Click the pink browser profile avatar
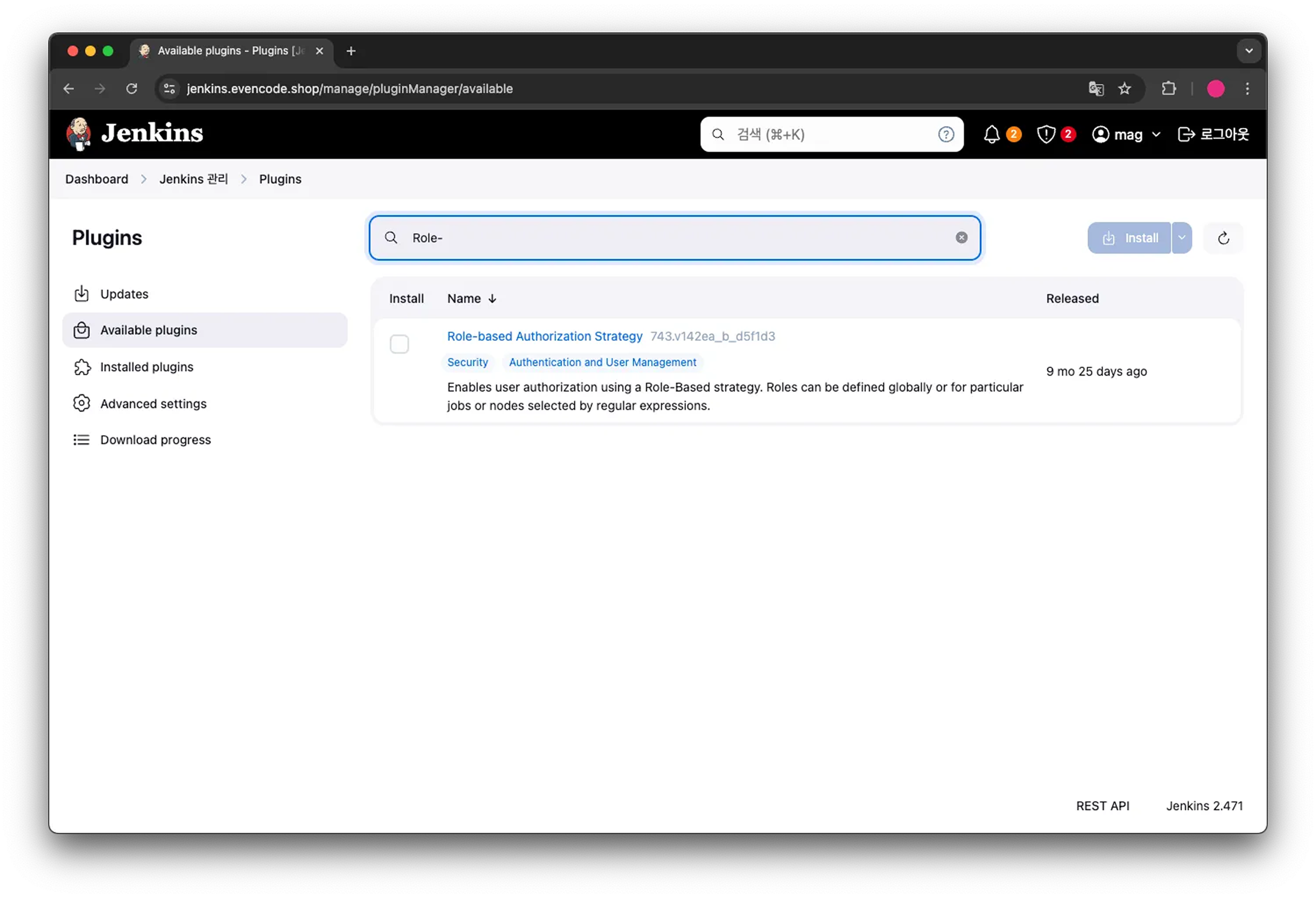The image size is (1316, 898). coord(1215,89)
